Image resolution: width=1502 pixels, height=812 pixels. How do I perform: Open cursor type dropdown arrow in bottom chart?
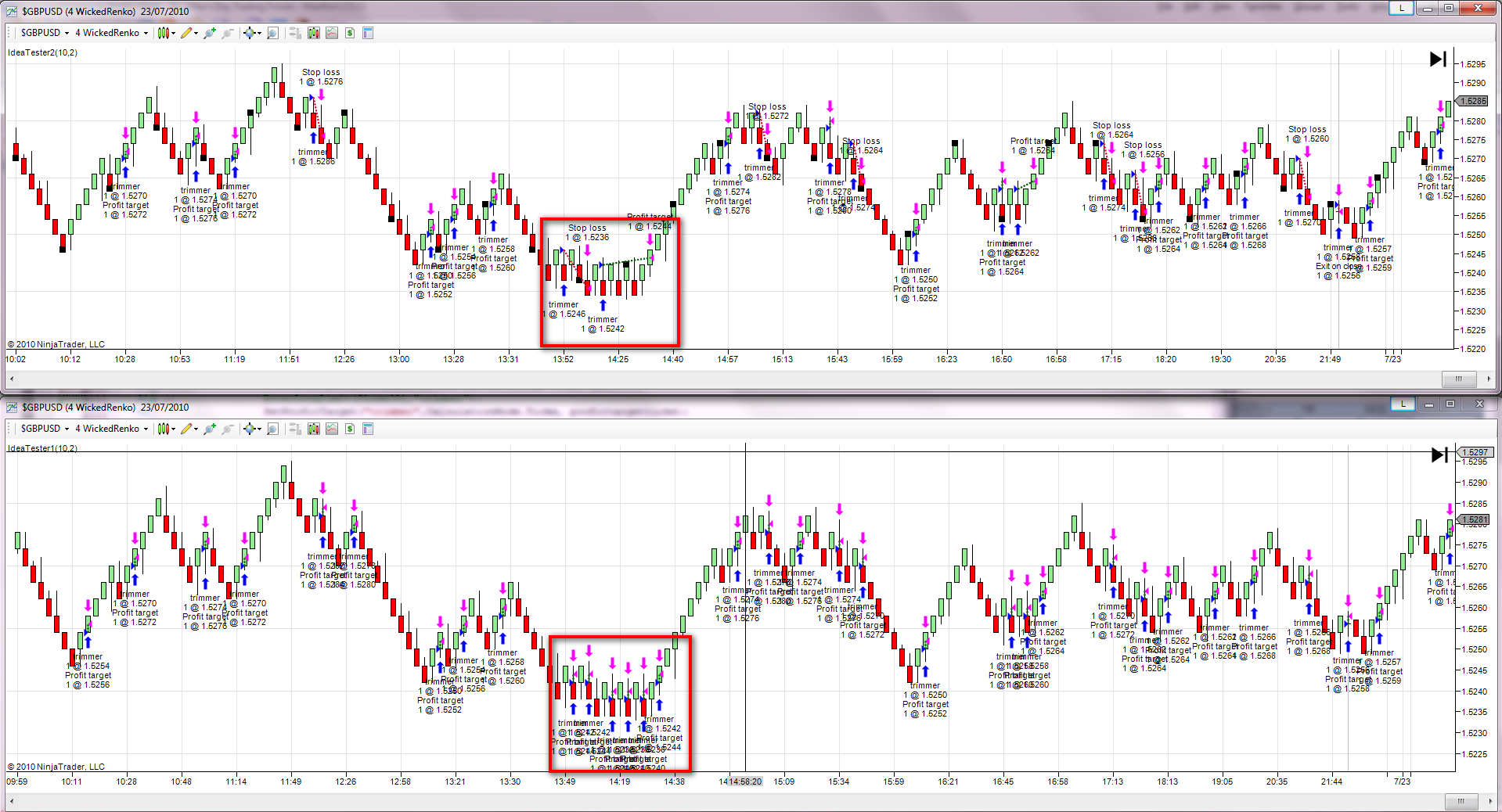pyautogui.click(x=259, y=429)
